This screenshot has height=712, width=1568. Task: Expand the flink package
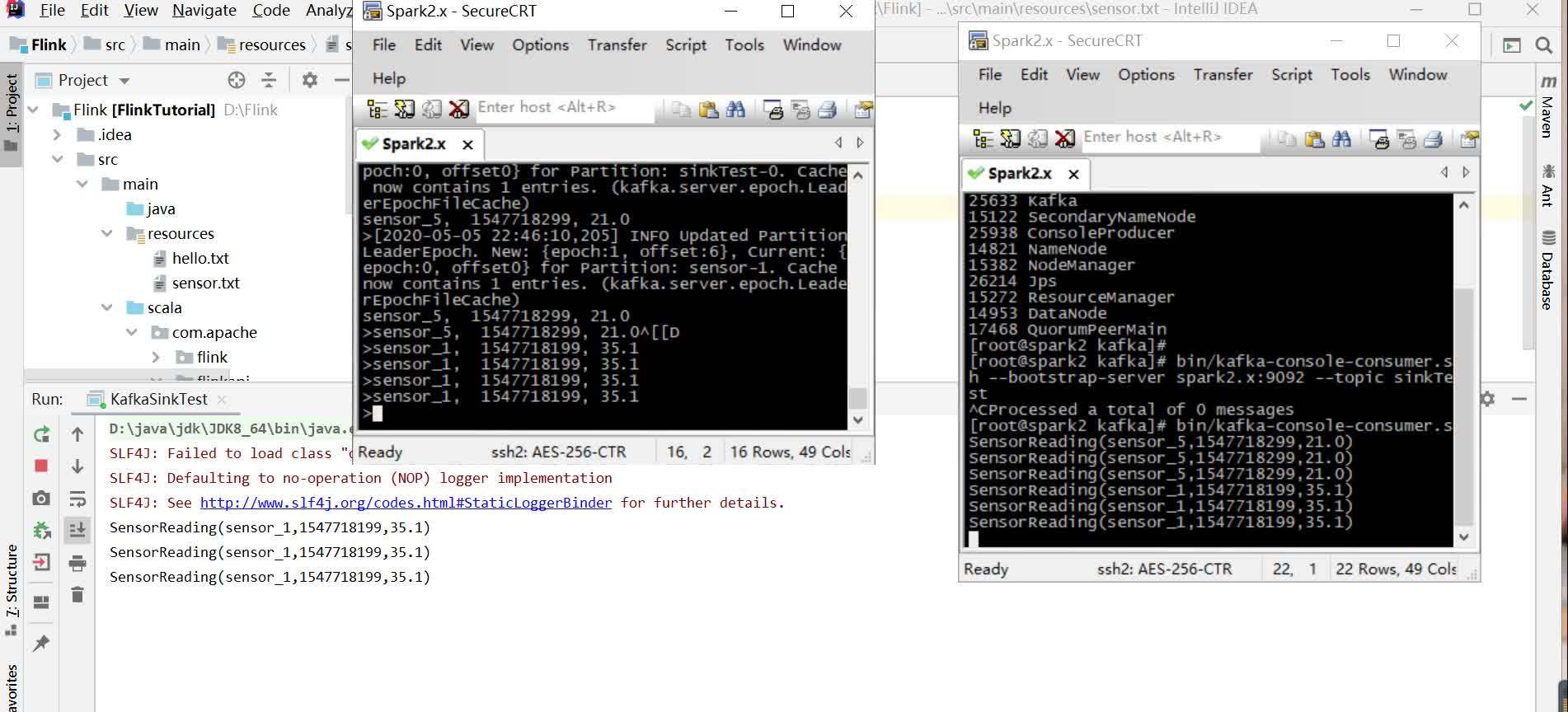click(157, 357)
